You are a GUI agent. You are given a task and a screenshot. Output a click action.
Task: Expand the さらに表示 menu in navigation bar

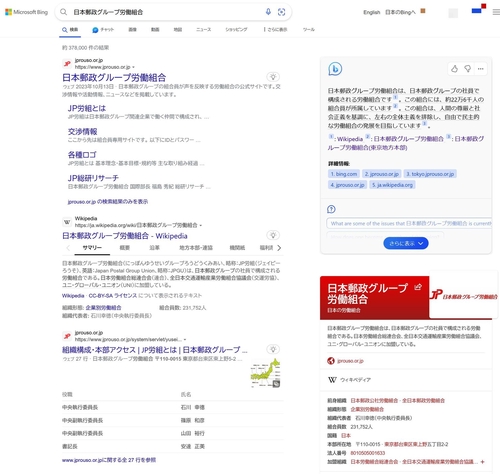[275, 30]
